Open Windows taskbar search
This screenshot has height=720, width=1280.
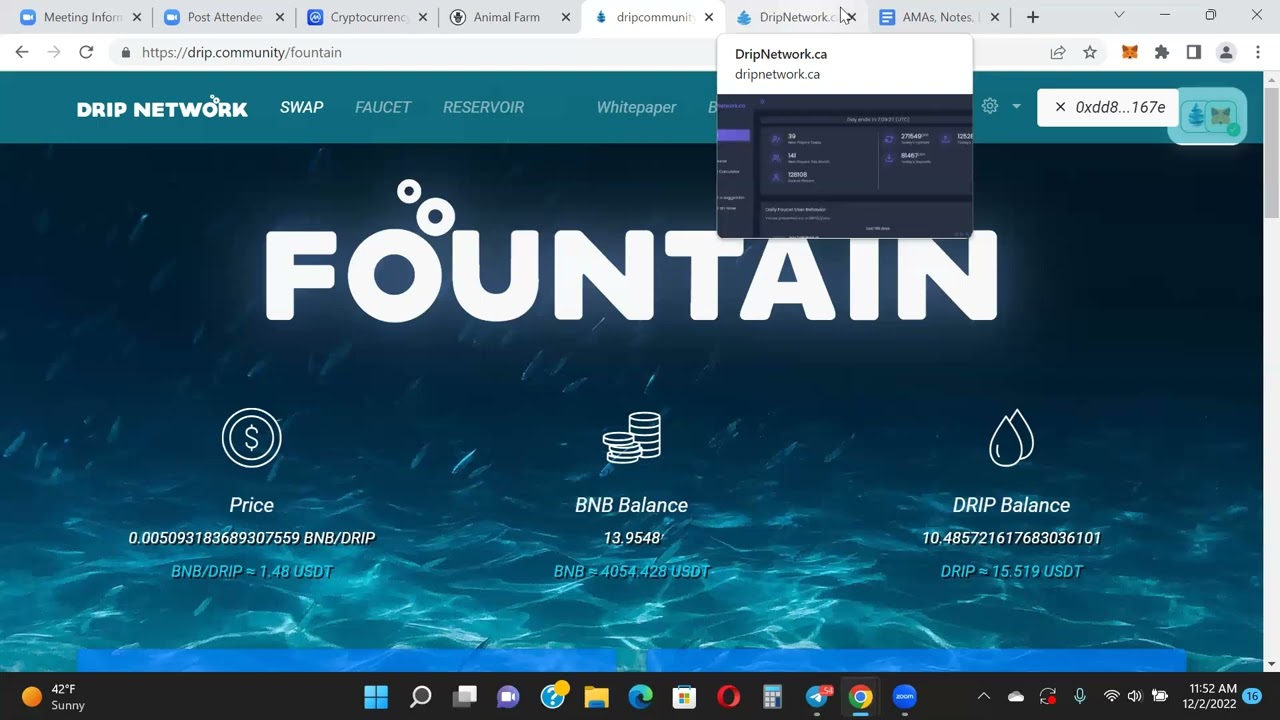click(x=421, y=697)
